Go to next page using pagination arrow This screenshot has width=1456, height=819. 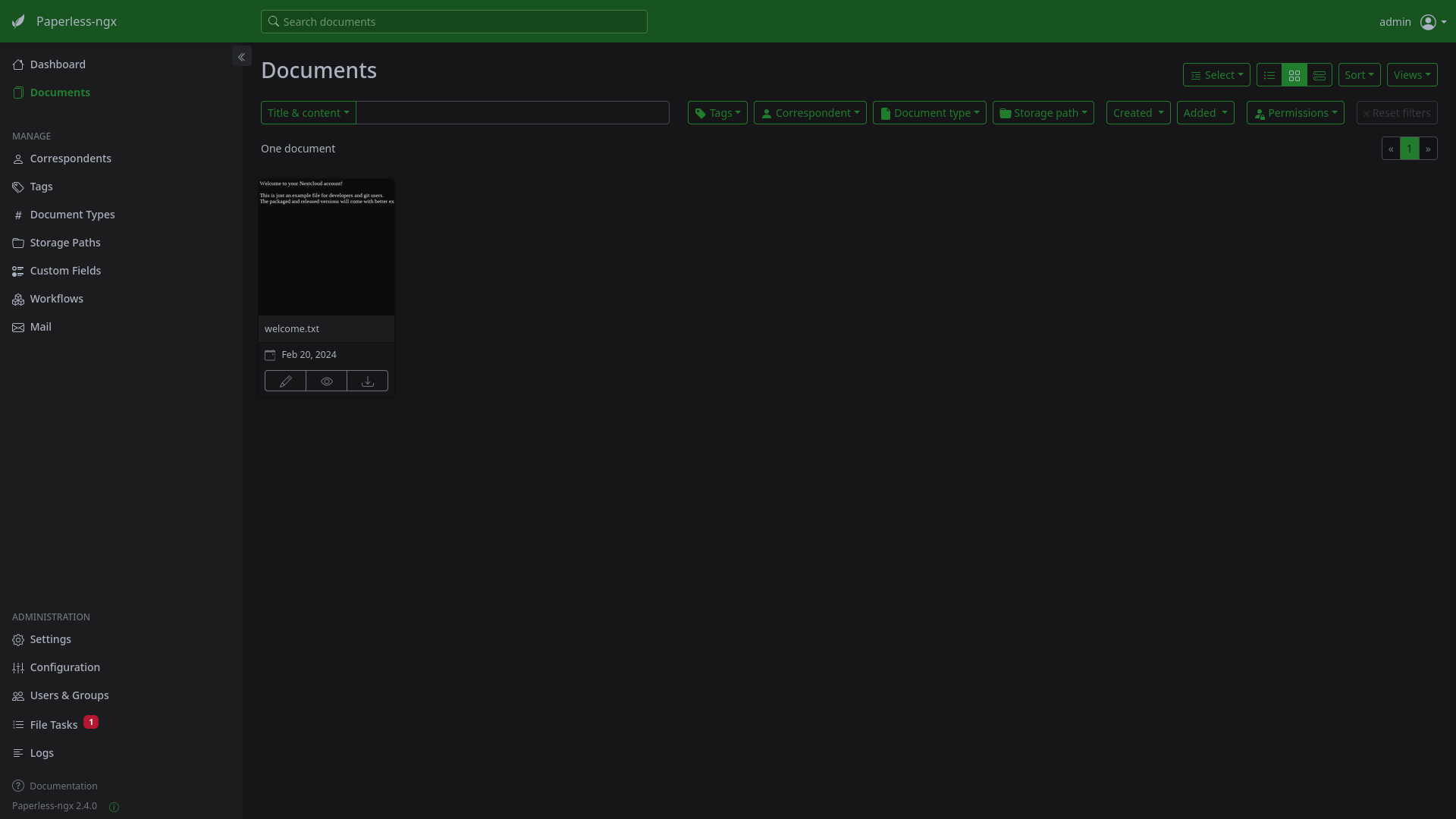tap(1428, 149)
